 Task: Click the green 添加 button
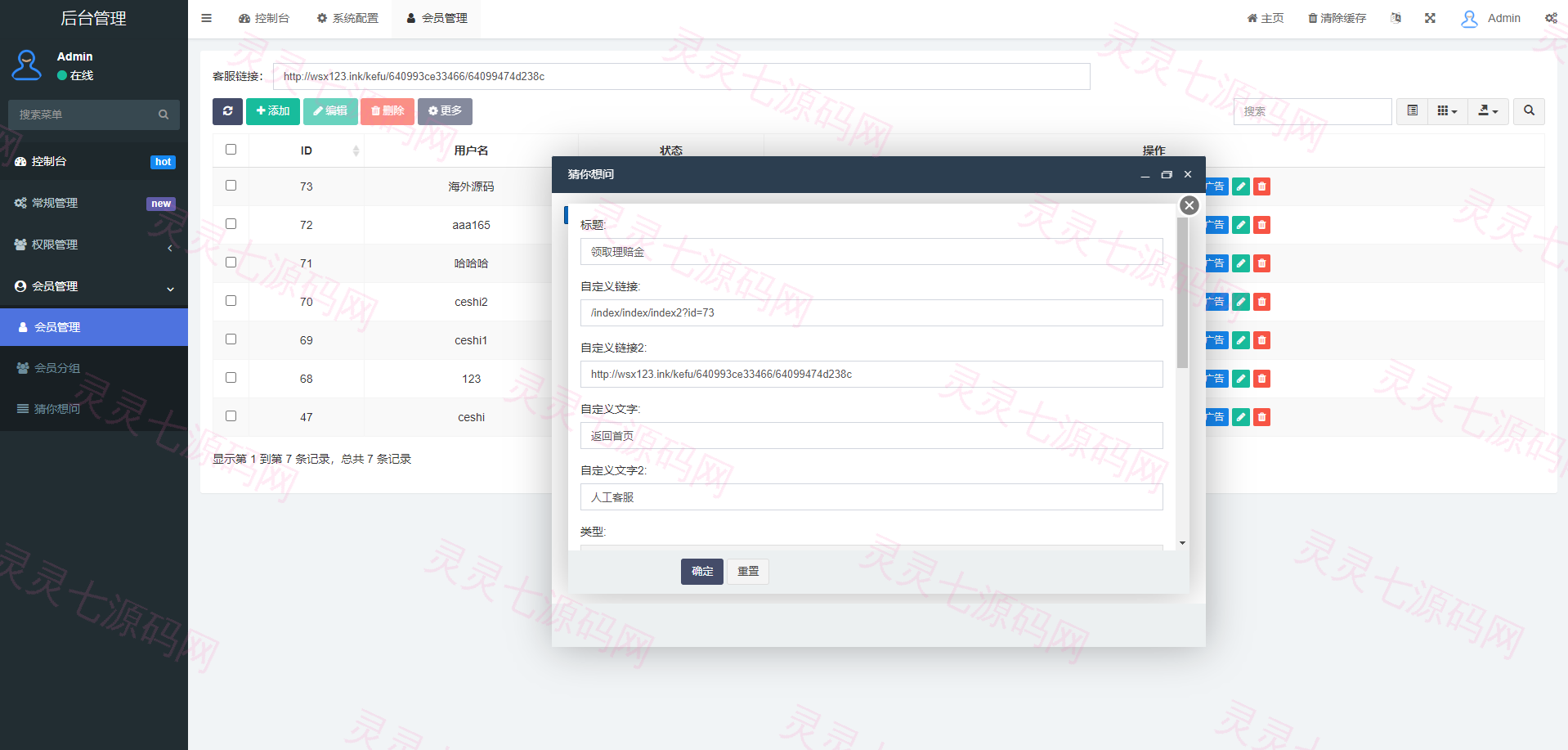(x=273, y=111)
